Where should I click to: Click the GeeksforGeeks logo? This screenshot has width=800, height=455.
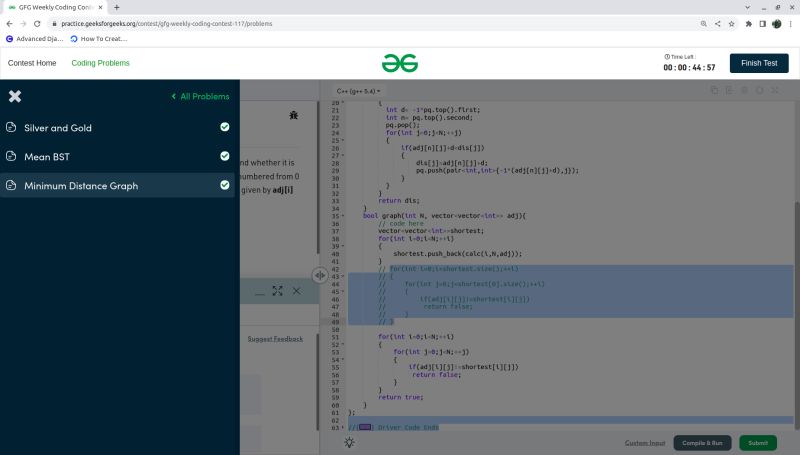pos(399,63)
